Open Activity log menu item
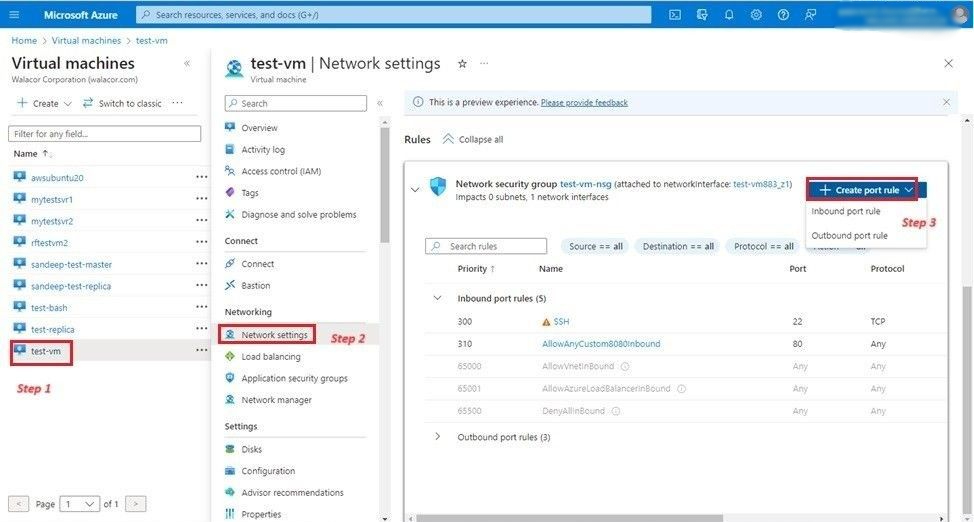This screenshot has height=522, width=974. tap(263, 150)
